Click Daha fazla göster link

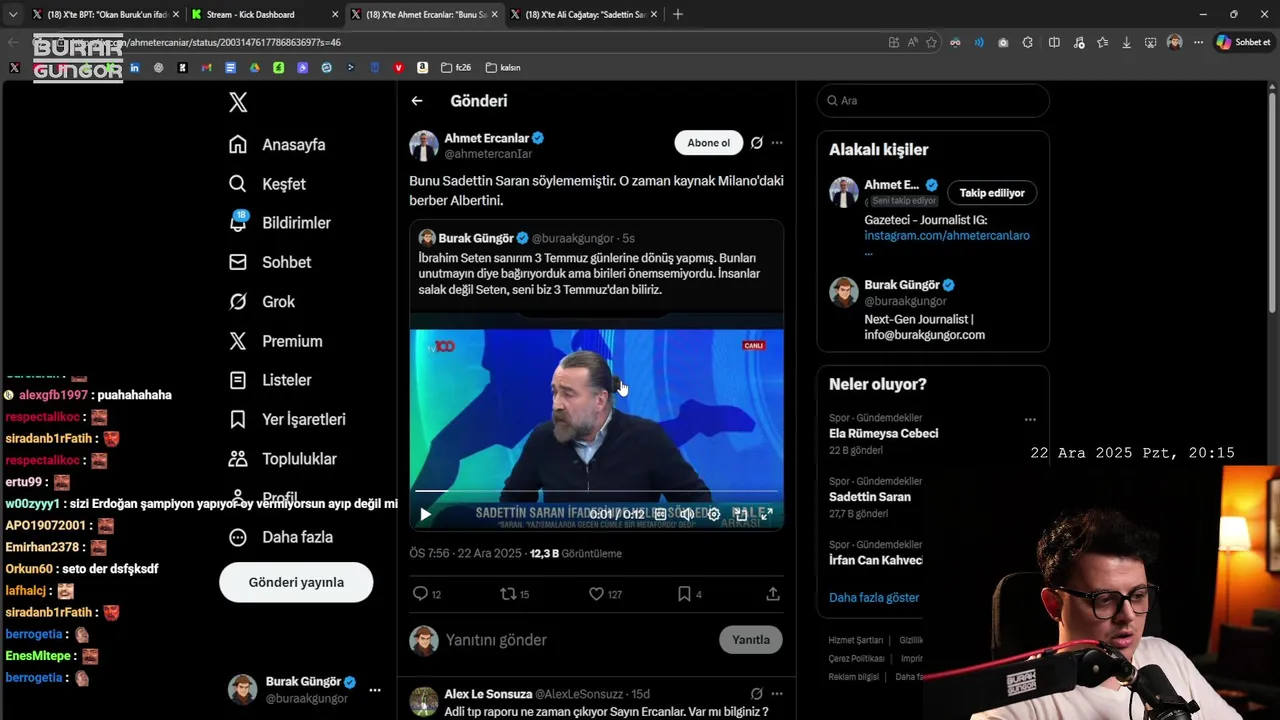pyautogui.click(x=874, y=598)
